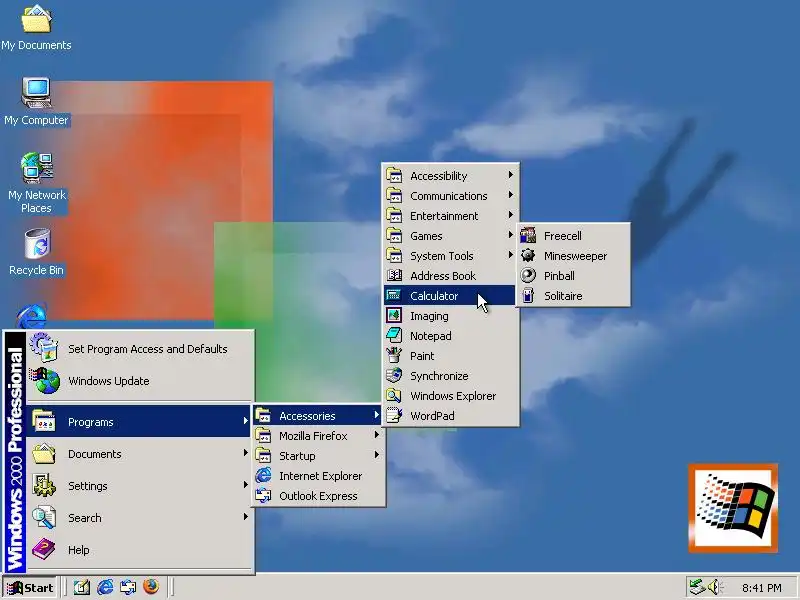Launch Outlook Express from quick launch bar
The image size is (800, 600).
(x=128, y=587)
